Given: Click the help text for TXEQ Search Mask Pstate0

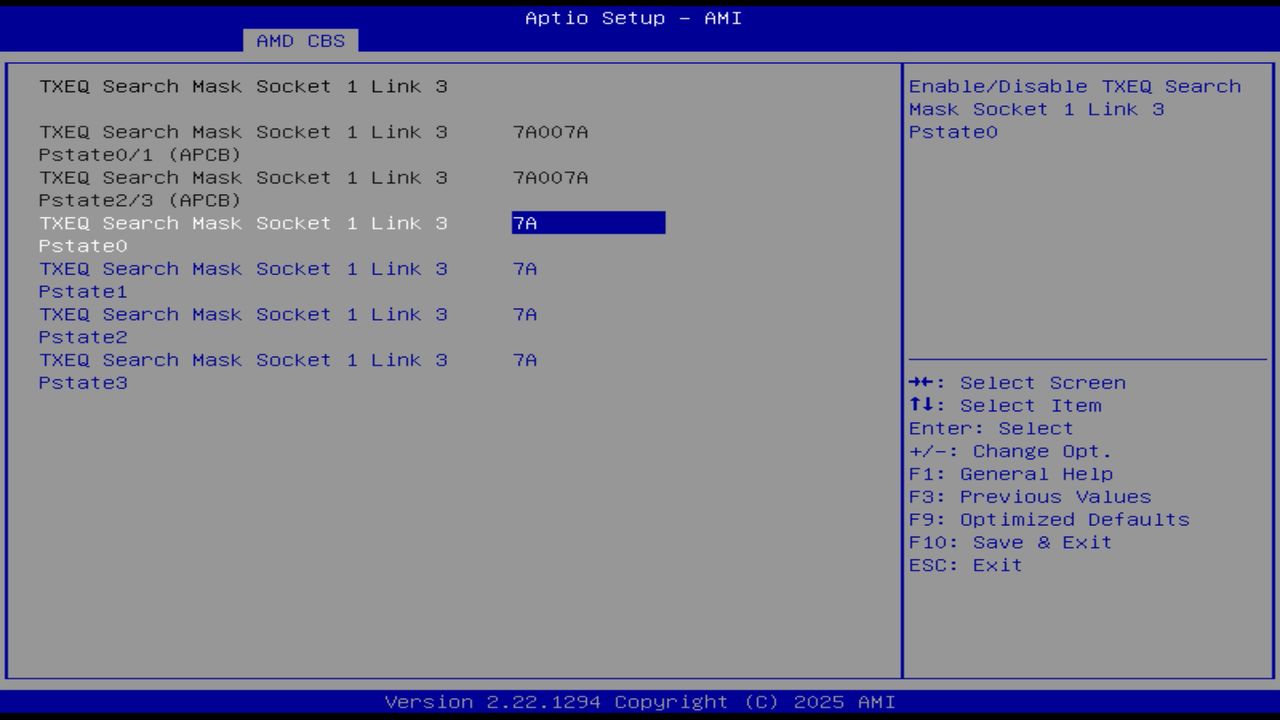Looking at the screenshot, I should pyautogui.click(x=1073, y=108).
